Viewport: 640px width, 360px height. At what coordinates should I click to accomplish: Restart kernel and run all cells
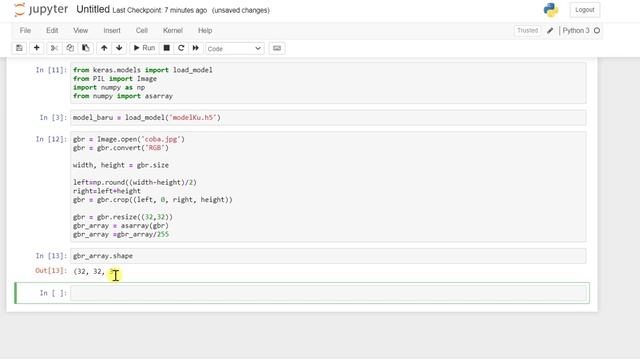click(196, 48)
